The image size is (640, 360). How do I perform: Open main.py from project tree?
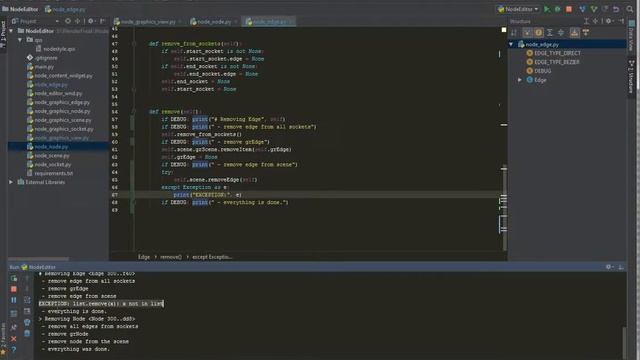[x=44, y=67]
